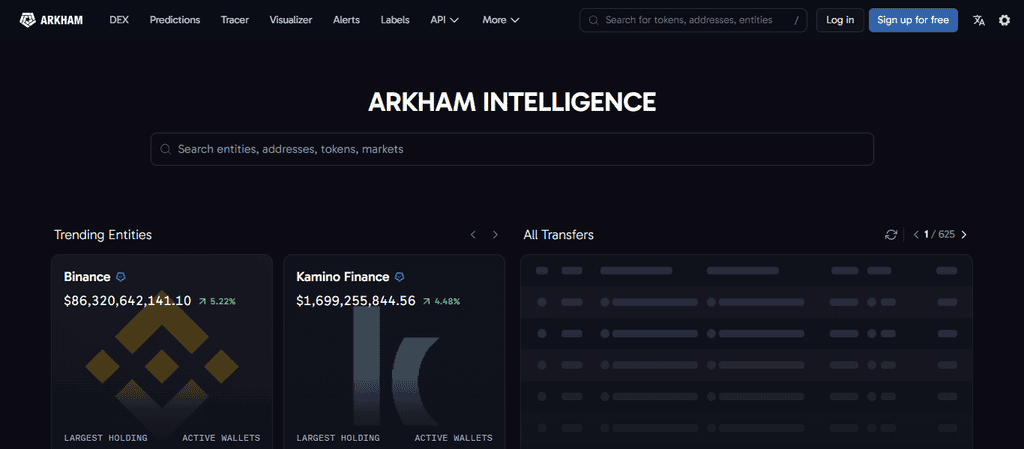Click the Kamino 4.48% change indicator

[441, 302]
